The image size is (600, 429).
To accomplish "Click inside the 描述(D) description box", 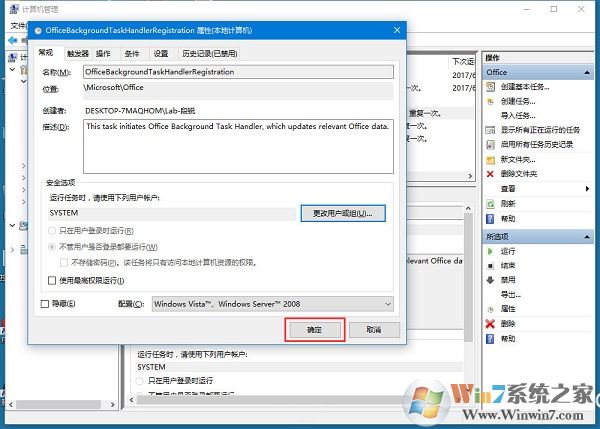I will 238,147.
